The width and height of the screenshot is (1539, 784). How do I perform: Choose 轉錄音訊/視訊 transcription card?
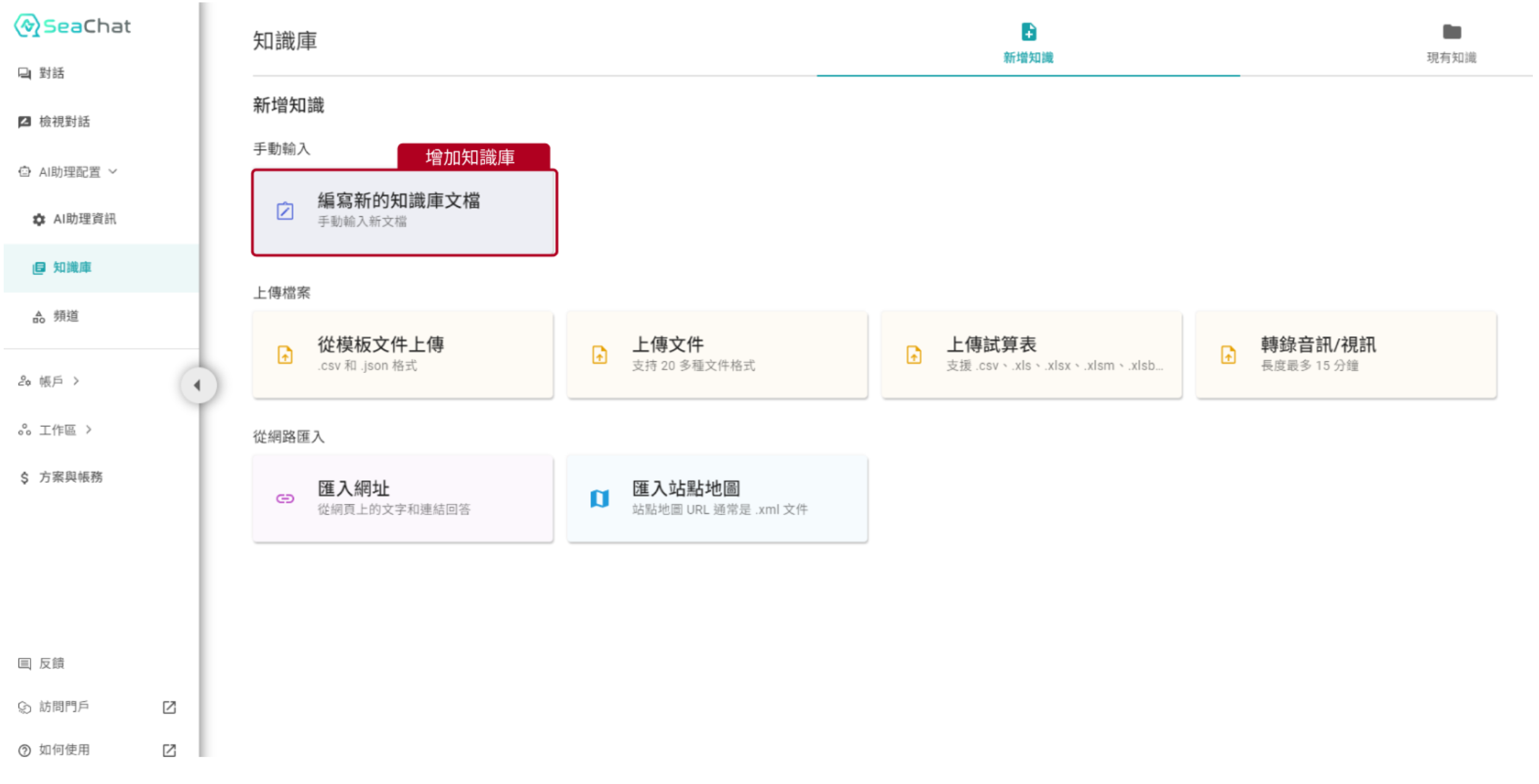1344,354
